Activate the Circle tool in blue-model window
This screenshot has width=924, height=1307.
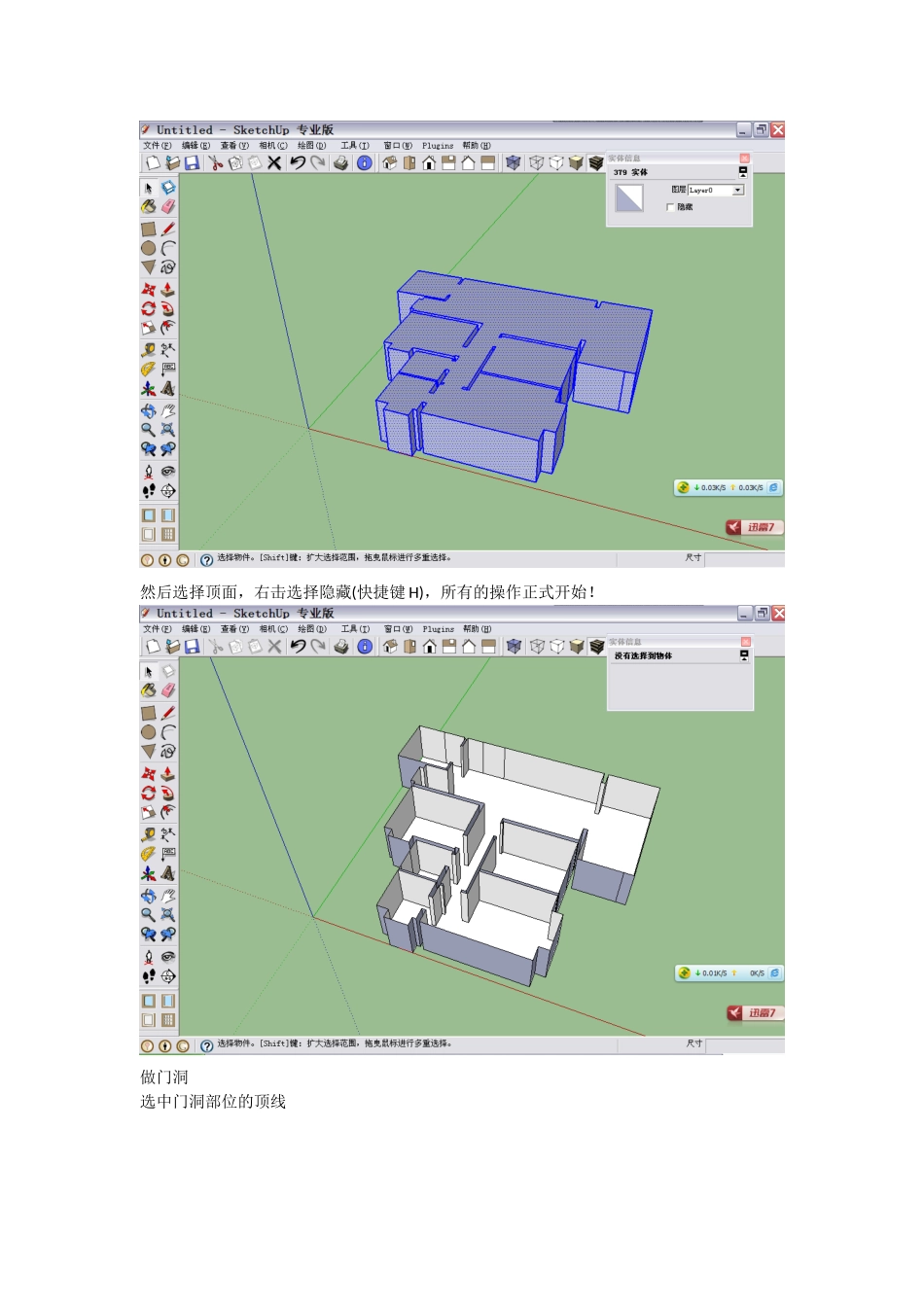(149, 248)
